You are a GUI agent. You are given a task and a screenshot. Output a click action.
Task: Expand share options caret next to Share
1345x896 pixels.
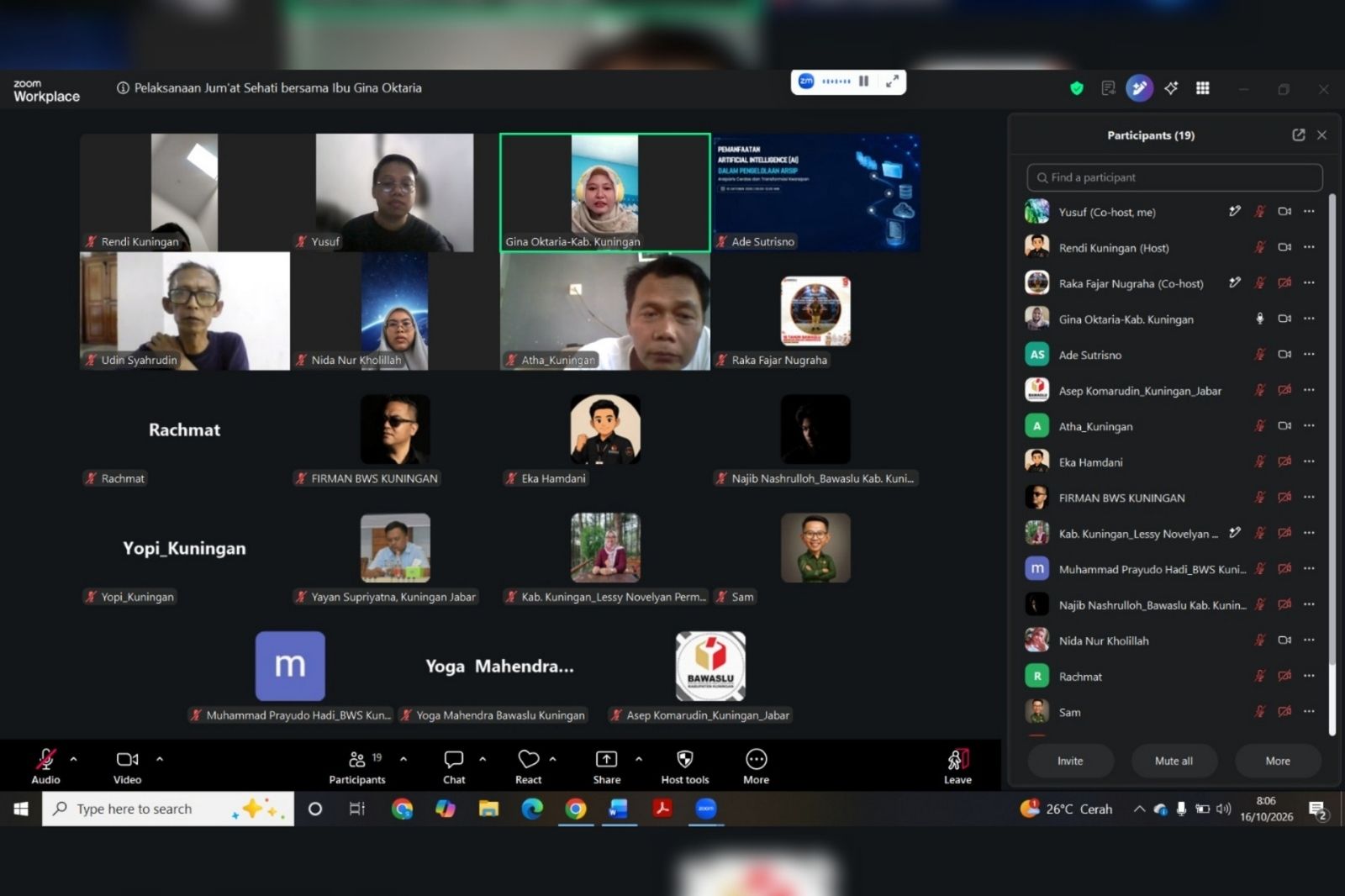pyautogui.click(x=639, y=759)
